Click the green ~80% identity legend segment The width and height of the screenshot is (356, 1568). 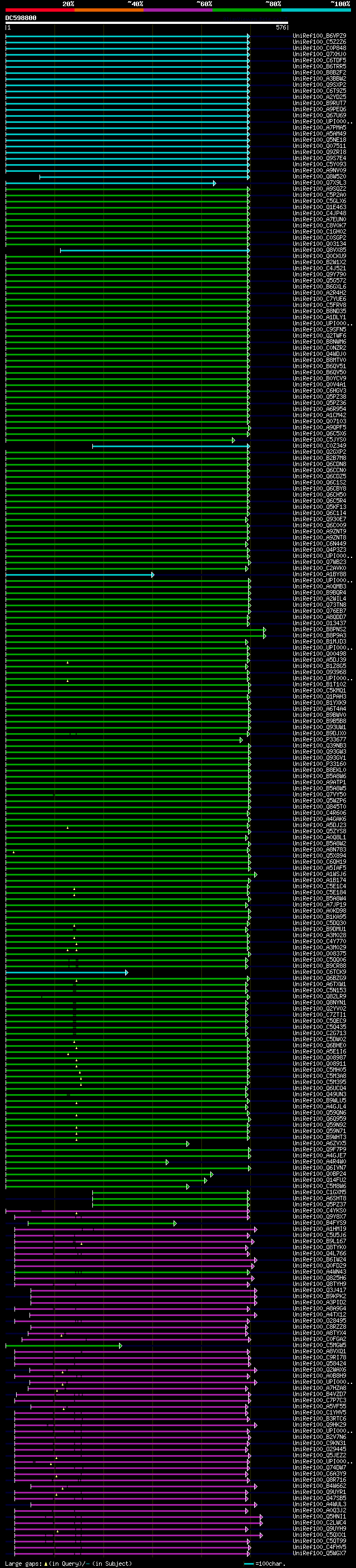coord(247,10)
